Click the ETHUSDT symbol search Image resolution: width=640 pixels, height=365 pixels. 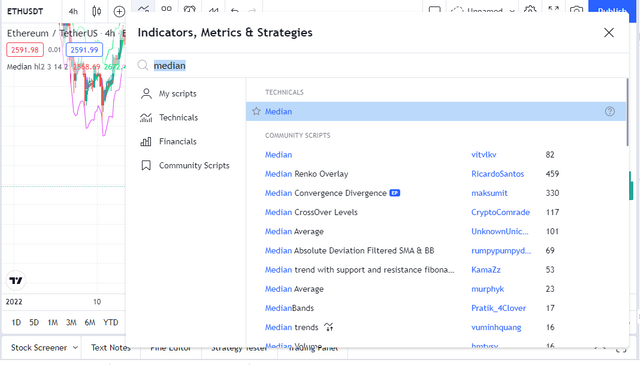[x=25, y=11]
